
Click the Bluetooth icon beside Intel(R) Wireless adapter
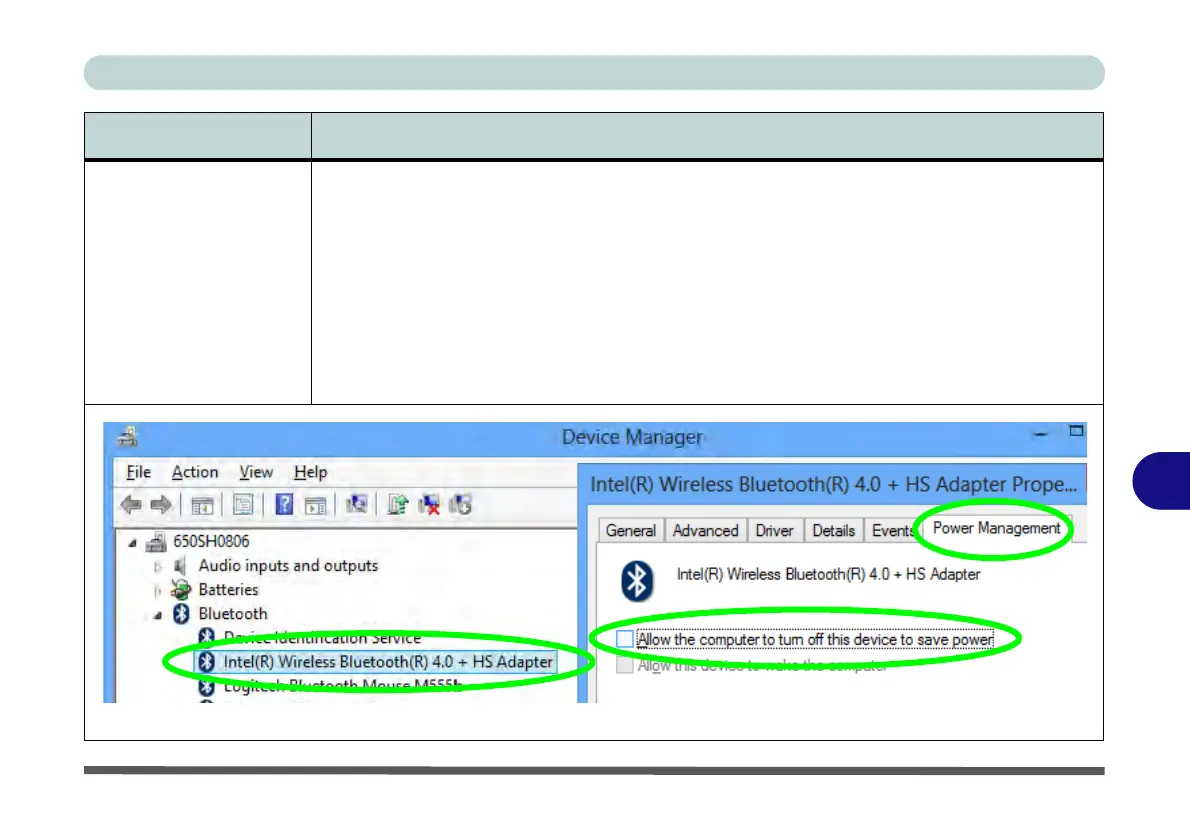[x=206, y=662]
